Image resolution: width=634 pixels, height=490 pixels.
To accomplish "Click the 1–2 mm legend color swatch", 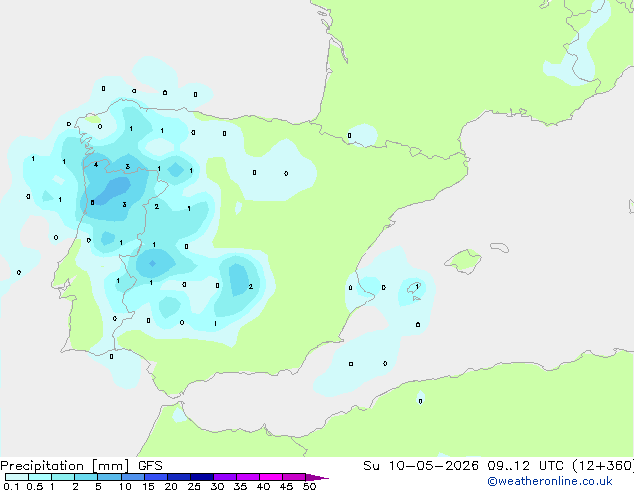I will pyautogui.click(x=63, y=477).
